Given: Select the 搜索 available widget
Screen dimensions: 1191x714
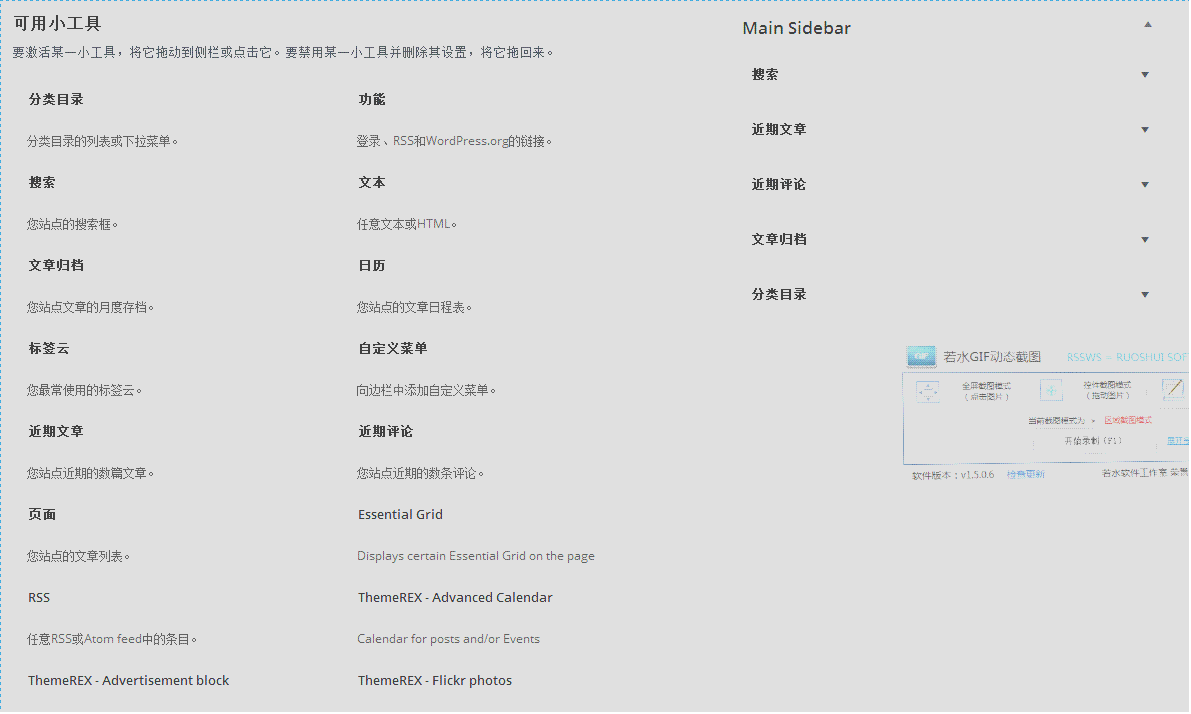Looking at the screenshot, I should coord(42,182).
